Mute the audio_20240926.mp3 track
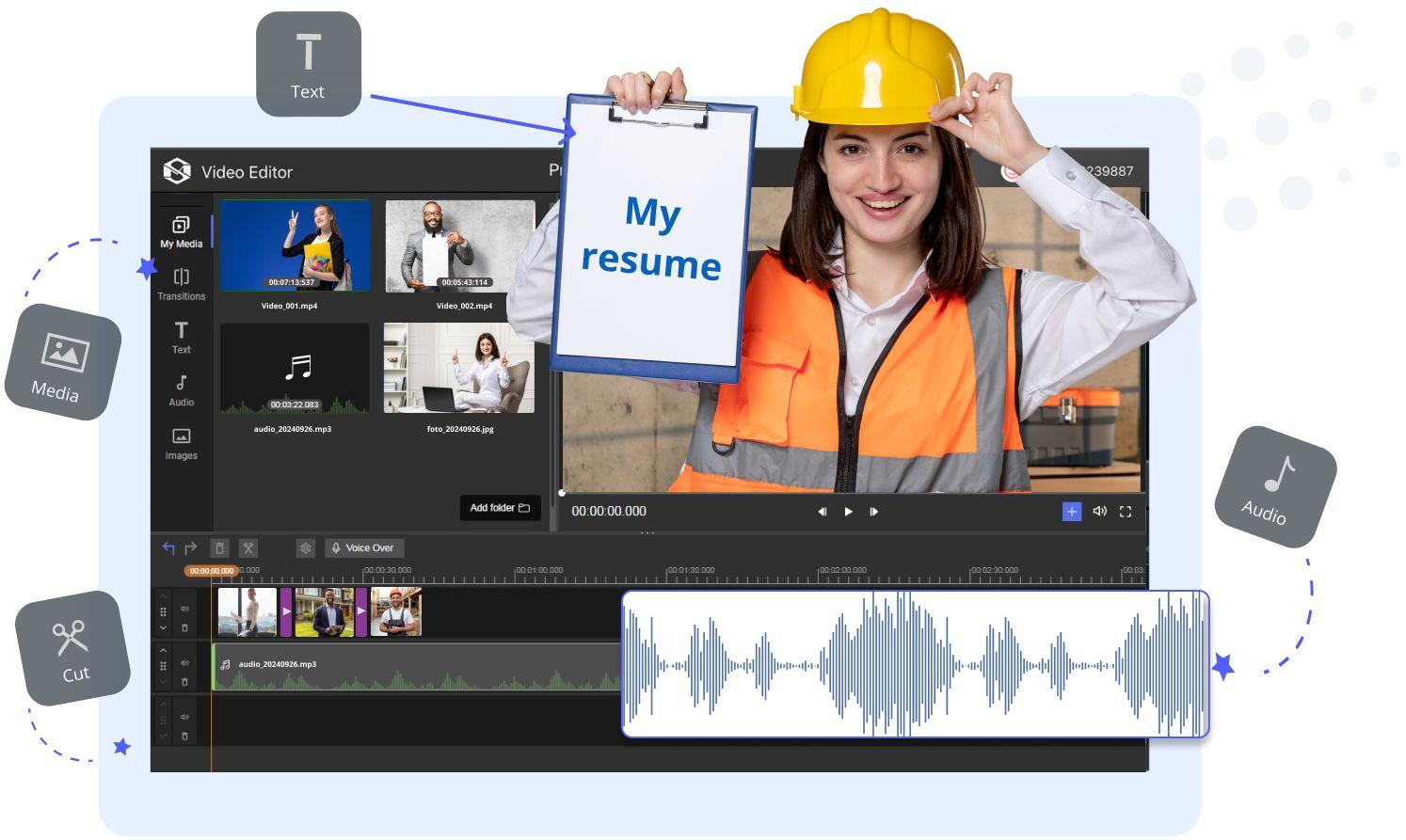The image size is (1406, 840). tap(184, 663)
